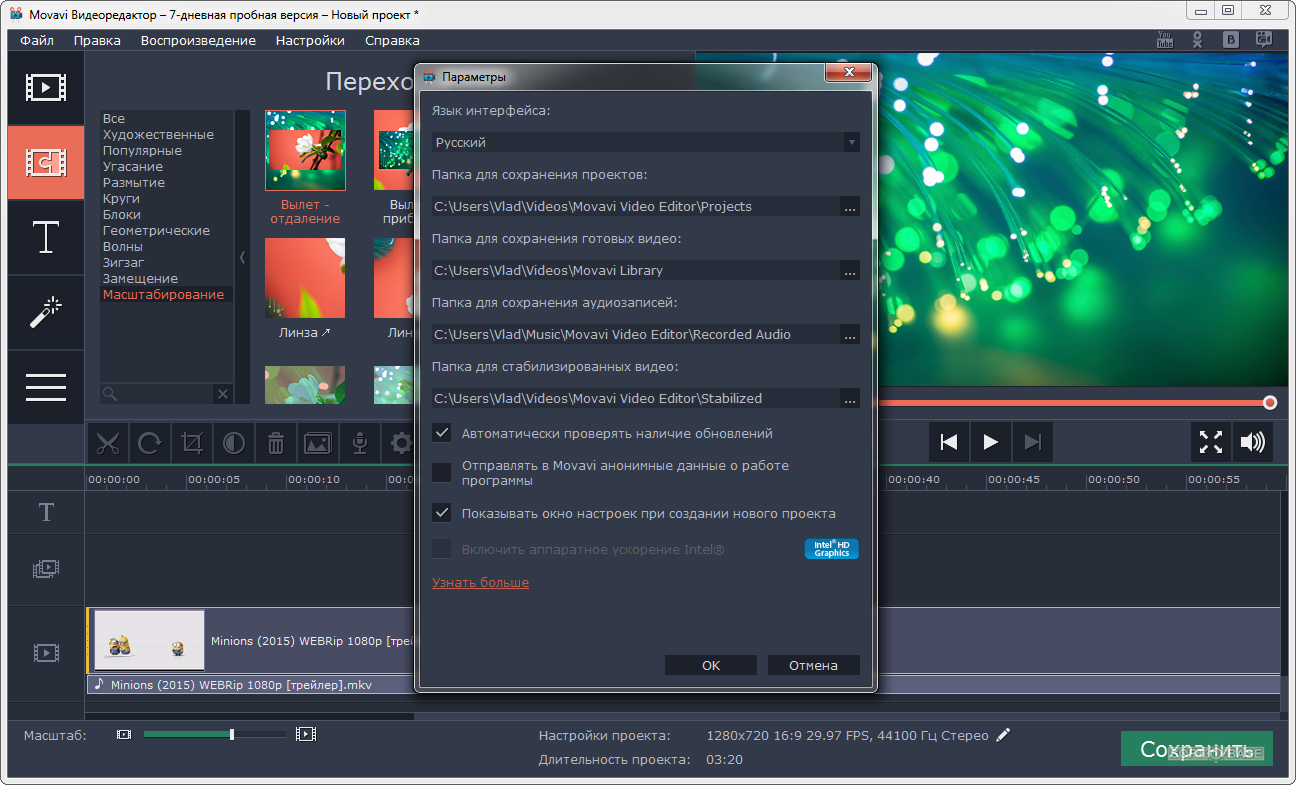1296x785 pixels.
Task: Click the microphone Record audio icon
Action: pos(360,442)
